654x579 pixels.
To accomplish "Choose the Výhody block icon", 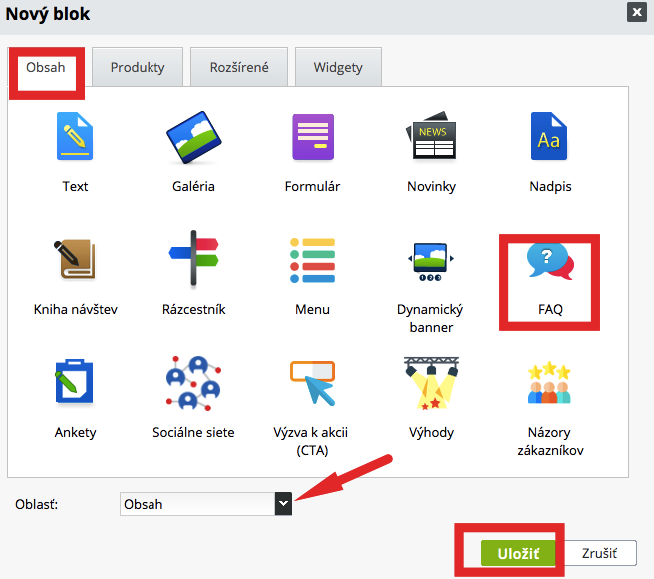I will 431,384.
